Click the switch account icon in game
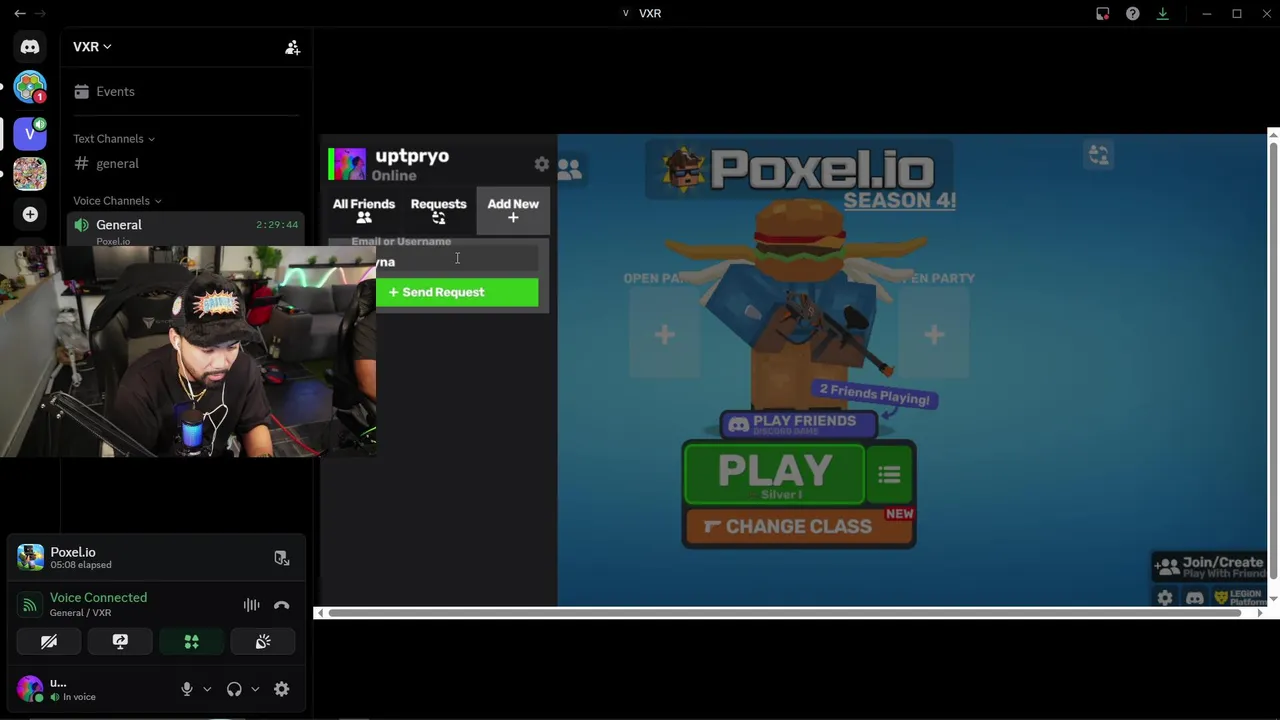The height and width of the screenshot is (720, 1280). (1099, 155)
